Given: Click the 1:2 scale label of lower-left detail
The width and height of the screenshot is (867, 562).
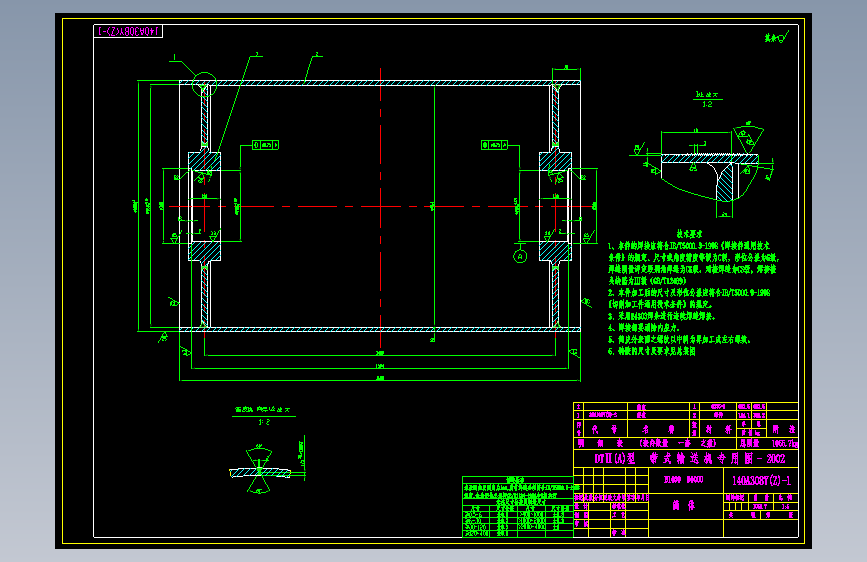Looking at the screenshot, I should [264, 422].
